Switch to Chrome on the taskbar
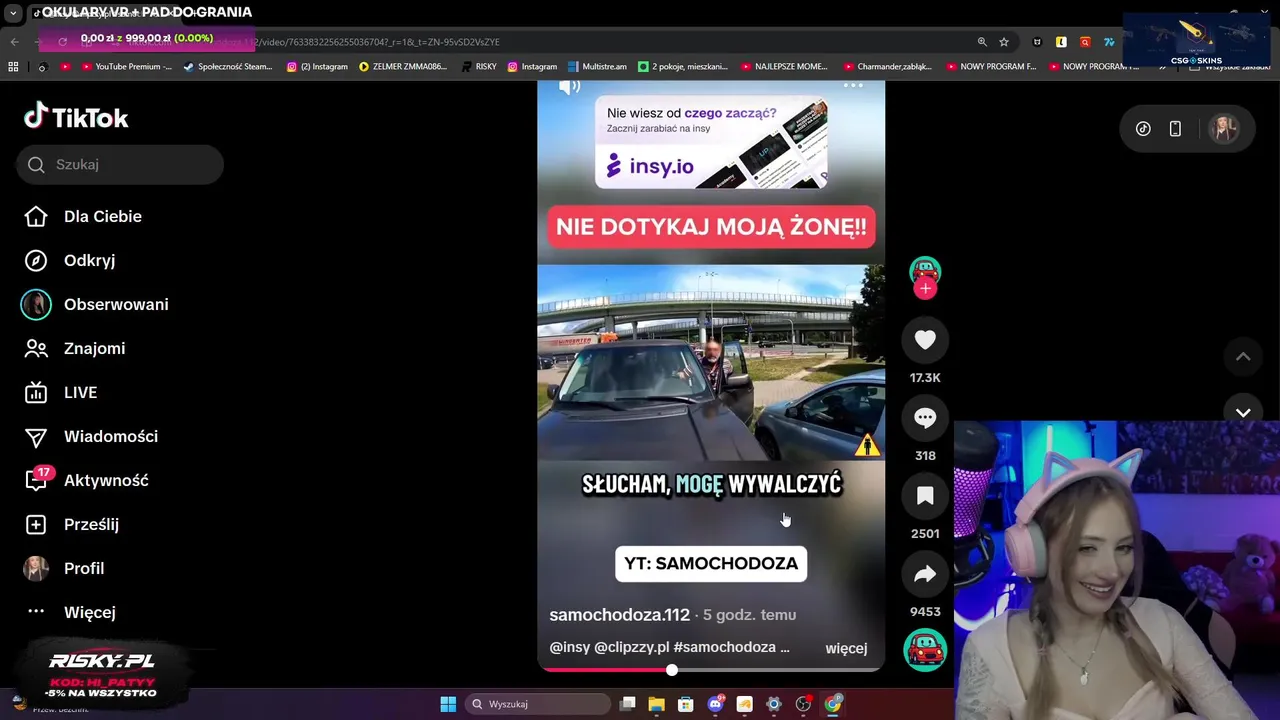Viewport: 1280px width, 720px height. [x=833, y=704]
